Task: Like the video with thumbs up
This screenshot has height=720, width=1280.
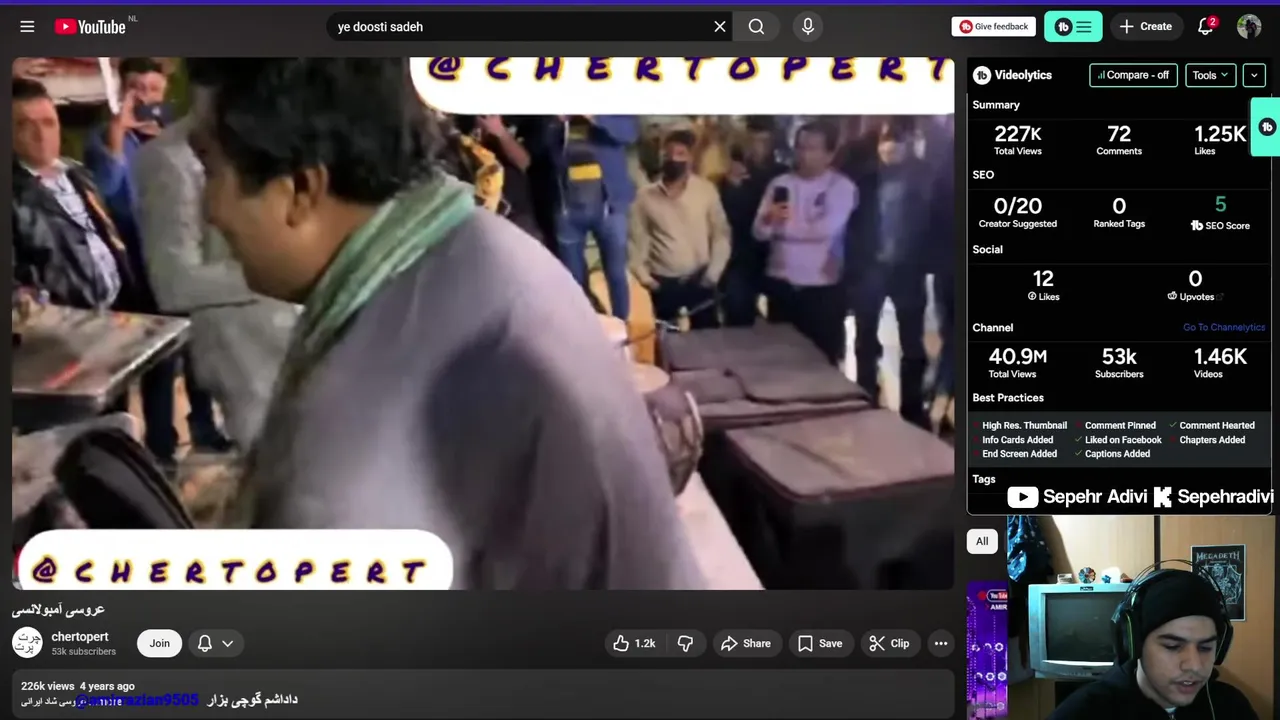Action: click(634, 643)
